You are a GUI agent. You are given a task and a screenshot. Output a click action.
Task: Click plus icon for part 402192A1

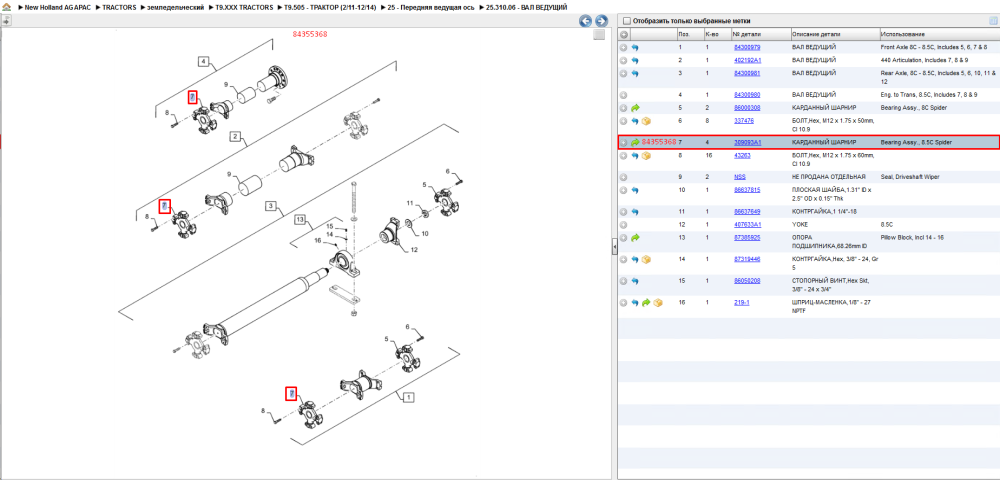pyautogui.click(x=624, y=60)
